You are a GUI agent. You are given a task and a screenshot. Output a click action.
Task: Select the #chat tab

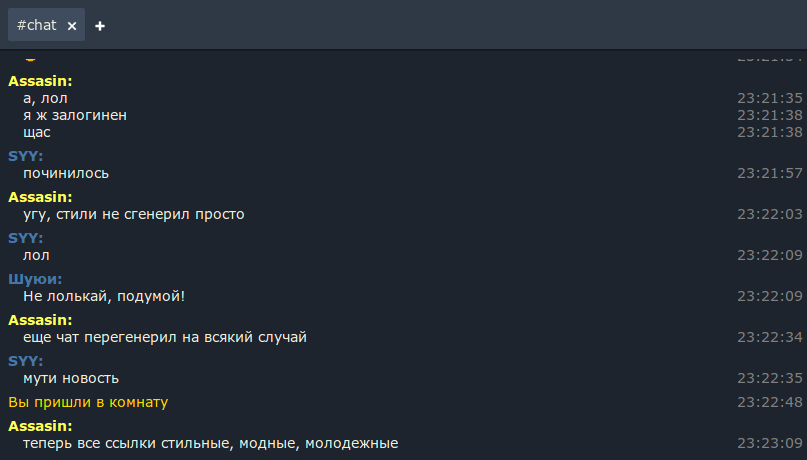coord(37,25)
